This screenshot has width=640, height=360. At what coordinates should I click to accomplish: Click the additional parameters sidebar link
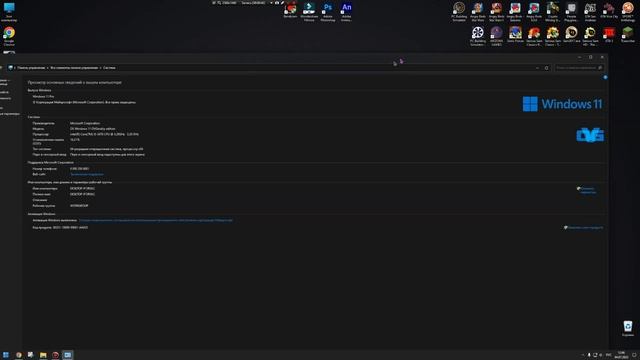[9, 114]
